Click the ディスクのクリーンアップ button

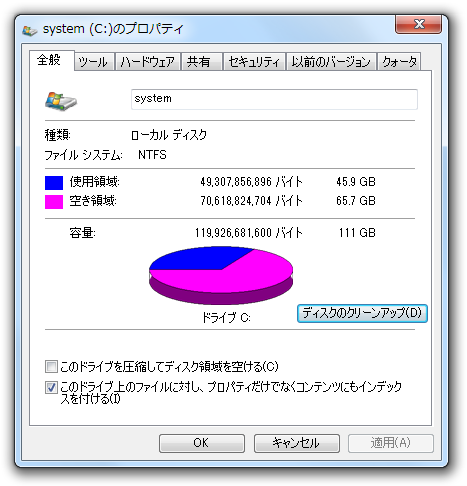[362, 313]
